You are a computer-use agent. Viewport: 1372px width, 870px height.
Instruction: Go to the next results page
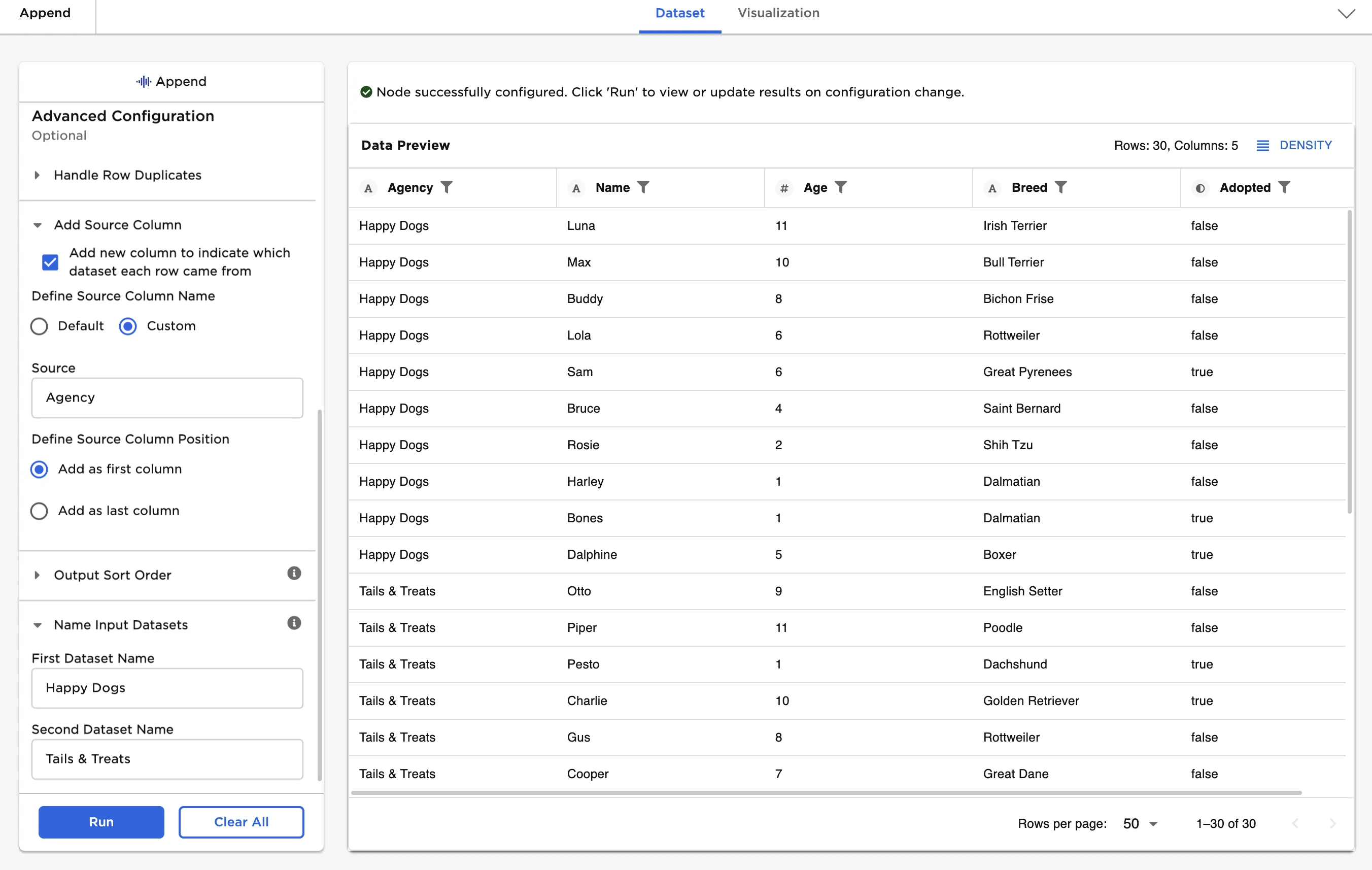click(x=1333, y=823)
